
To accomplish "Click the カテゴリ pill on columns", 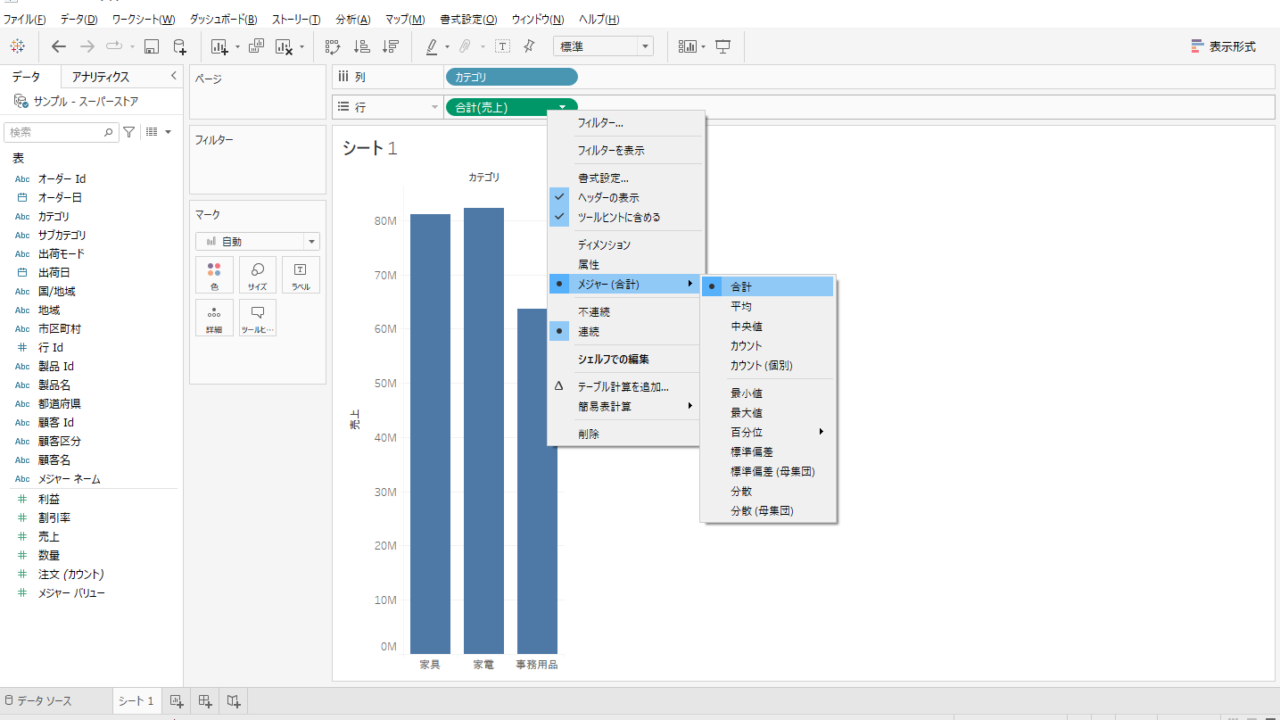I will click(511, 77).
